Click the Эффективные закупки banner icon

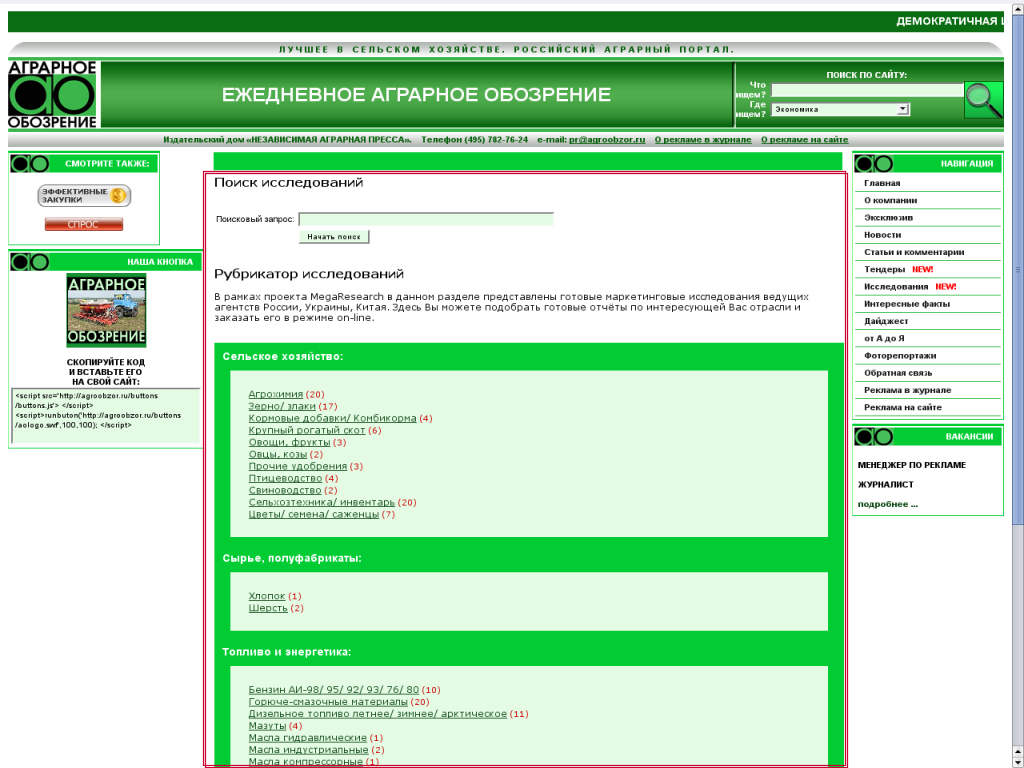click(84, 195)
